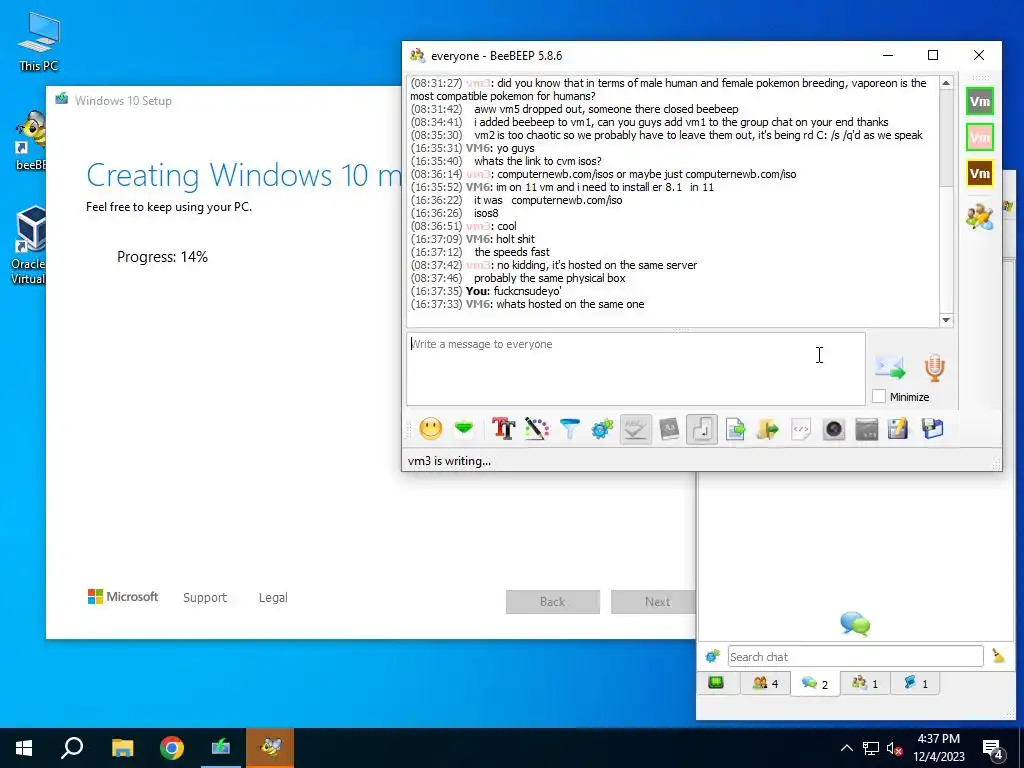Open the font color pencil tool
The height and width of the screenshot is (768, 1024).
coord(537,429)
